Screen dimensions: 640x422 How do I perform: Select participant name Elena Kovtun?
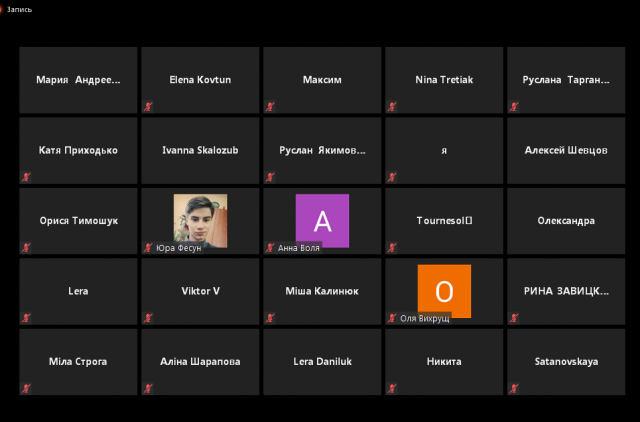tap(200, 80)
